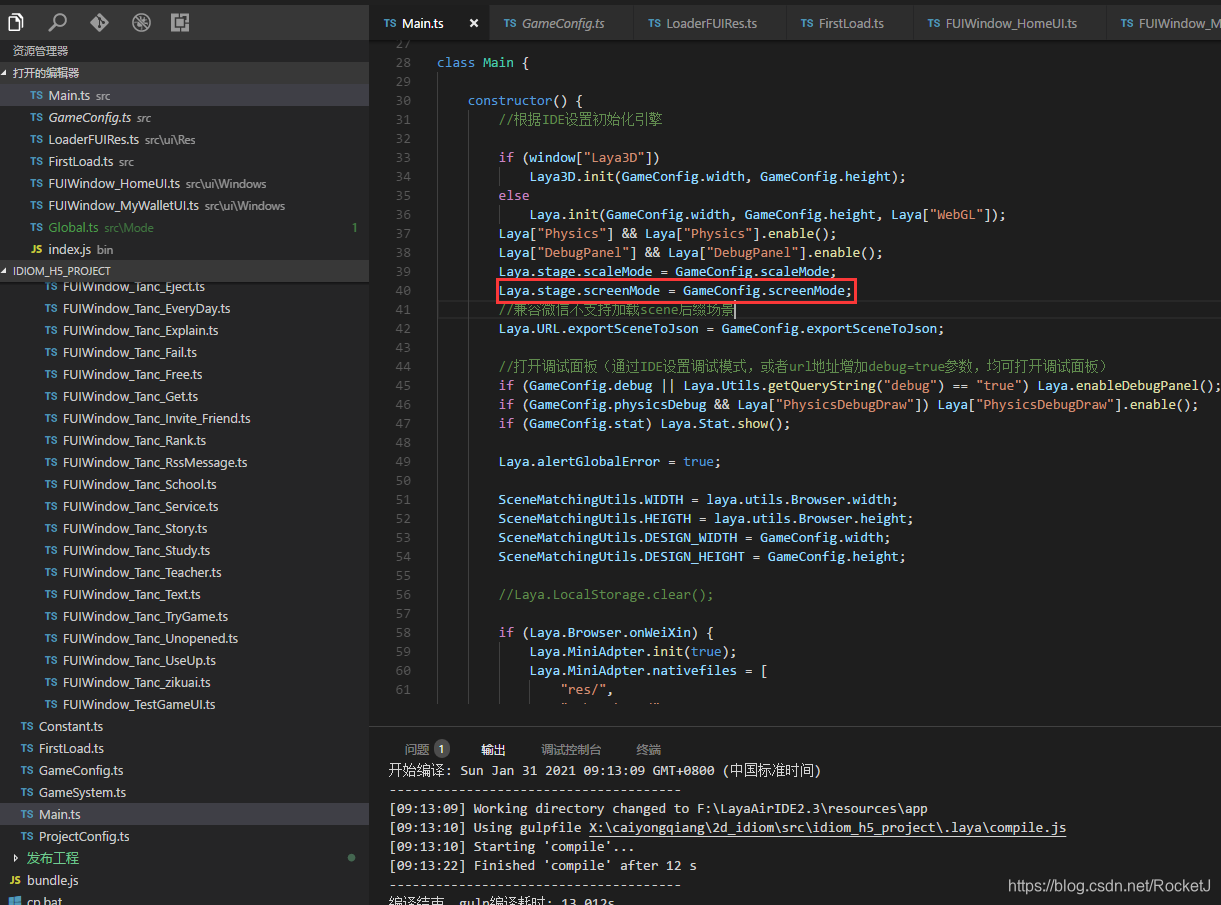
Task: Open the 终端 panel tab
Action: (x=648, y=749)
